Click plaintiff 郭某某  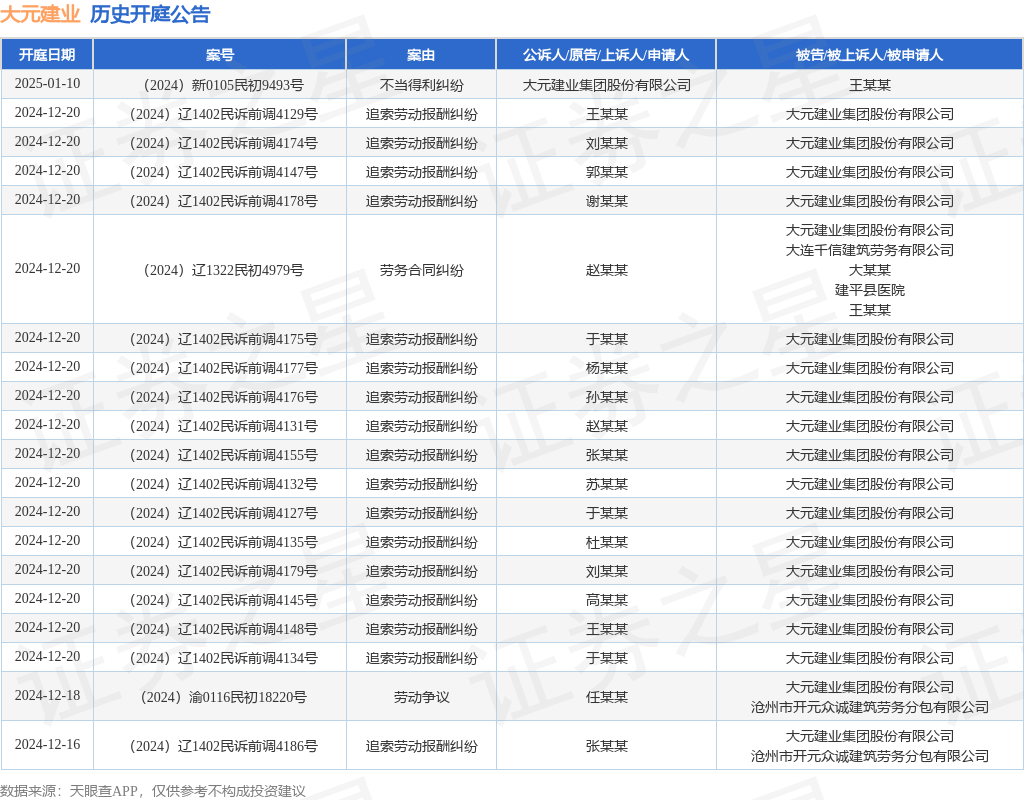click(606, 172)
